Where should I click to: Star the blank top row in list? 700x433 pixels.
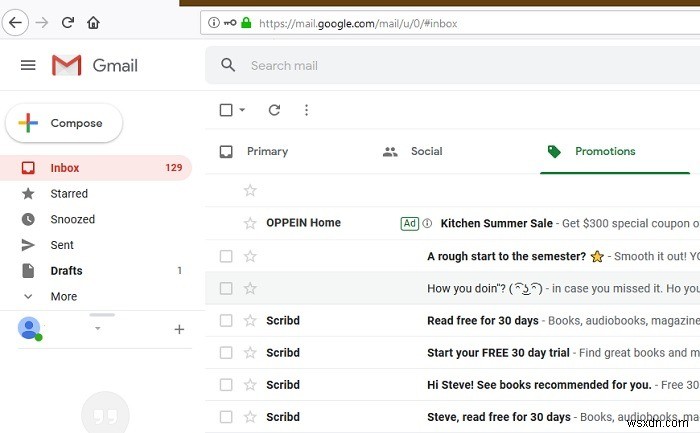click(250, 191)
